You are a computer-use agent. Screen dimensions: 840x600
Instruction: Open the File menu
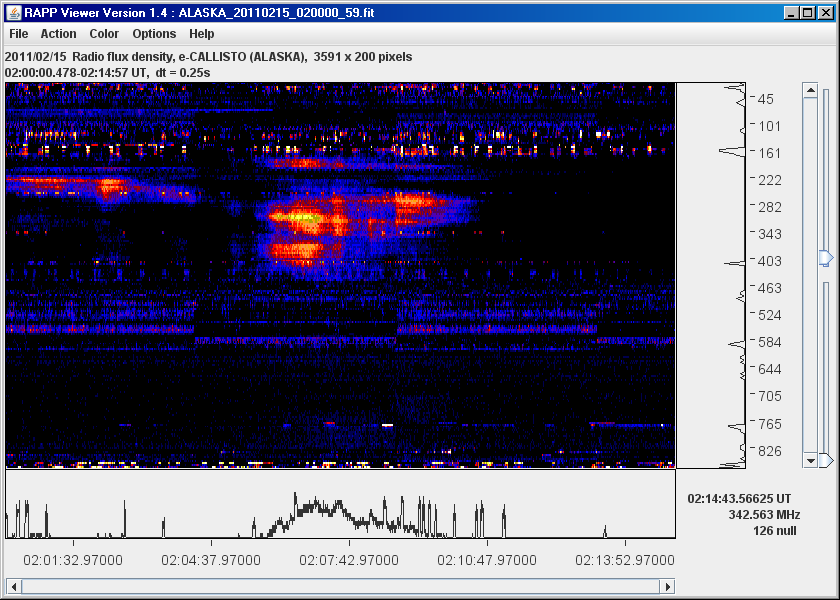tap(19, 34)
